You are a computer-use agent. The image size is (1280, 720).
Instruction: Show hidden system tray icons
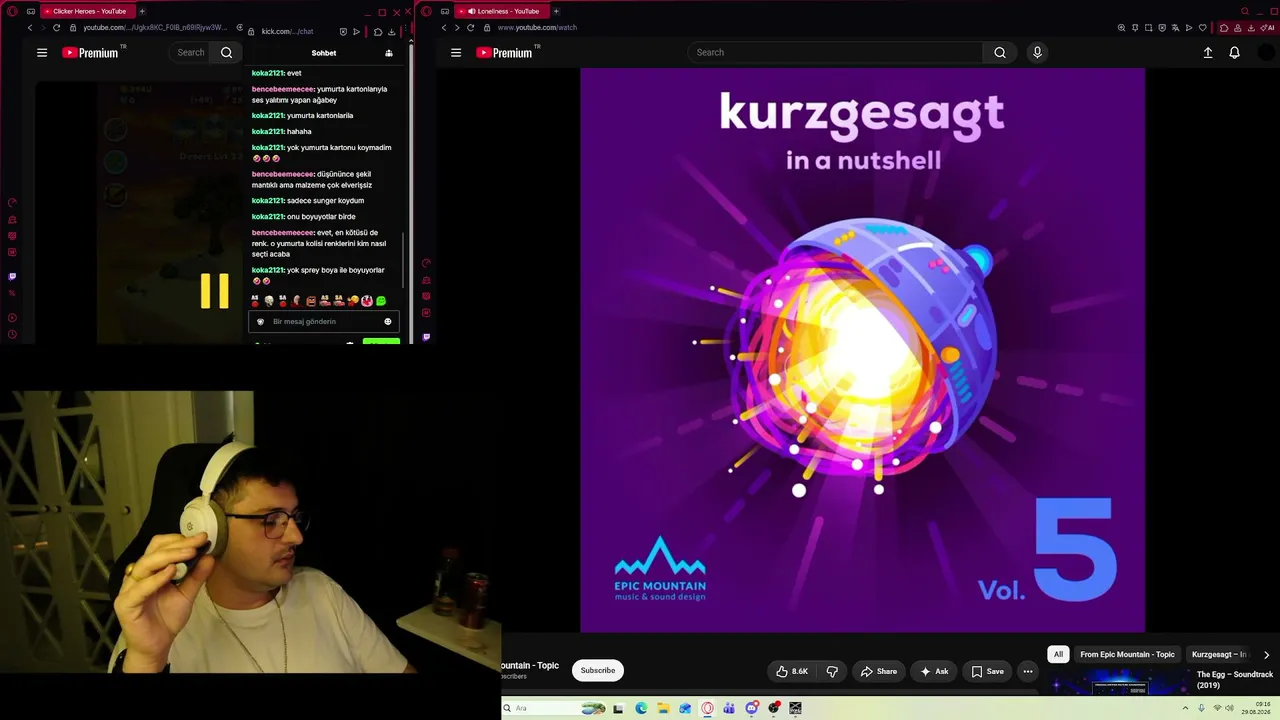tap(1185, 708)
